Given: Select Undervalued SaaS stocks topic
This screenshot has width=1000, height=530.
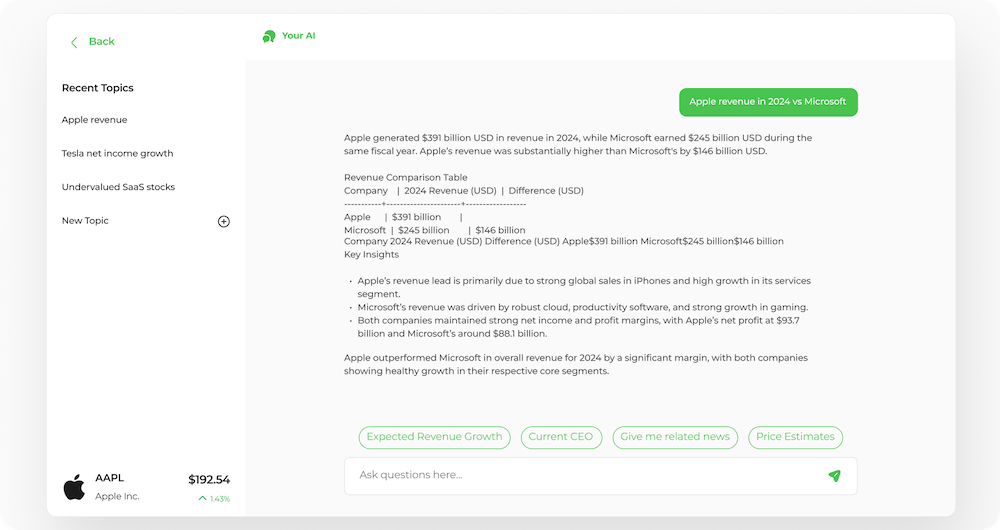Looking at the screenshot, I should click(118, 187).
